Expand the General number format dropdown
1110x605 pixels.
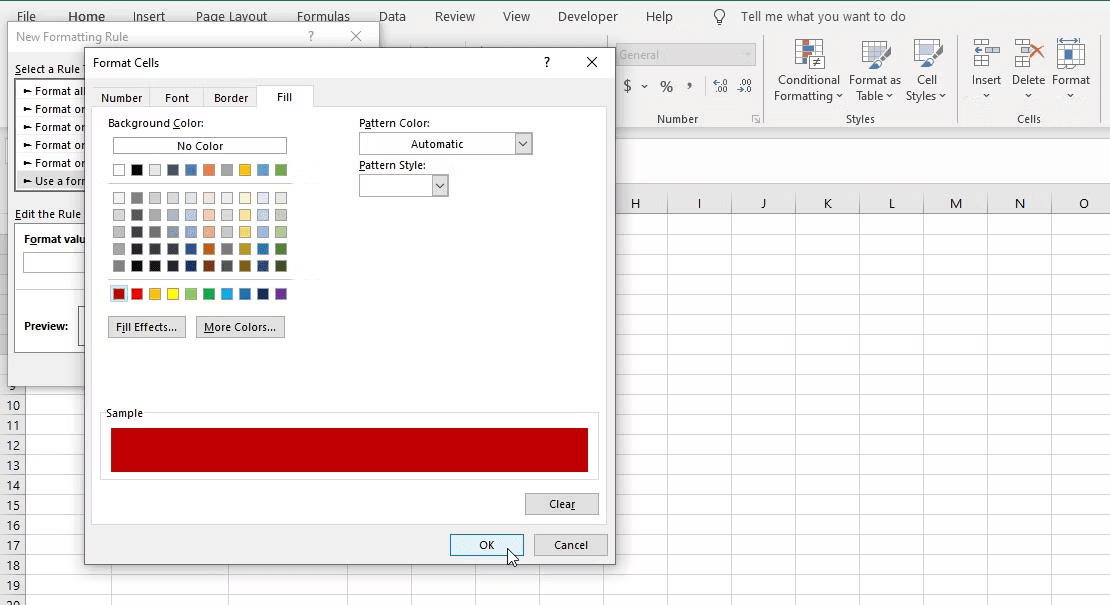click(x=748, y=54)
